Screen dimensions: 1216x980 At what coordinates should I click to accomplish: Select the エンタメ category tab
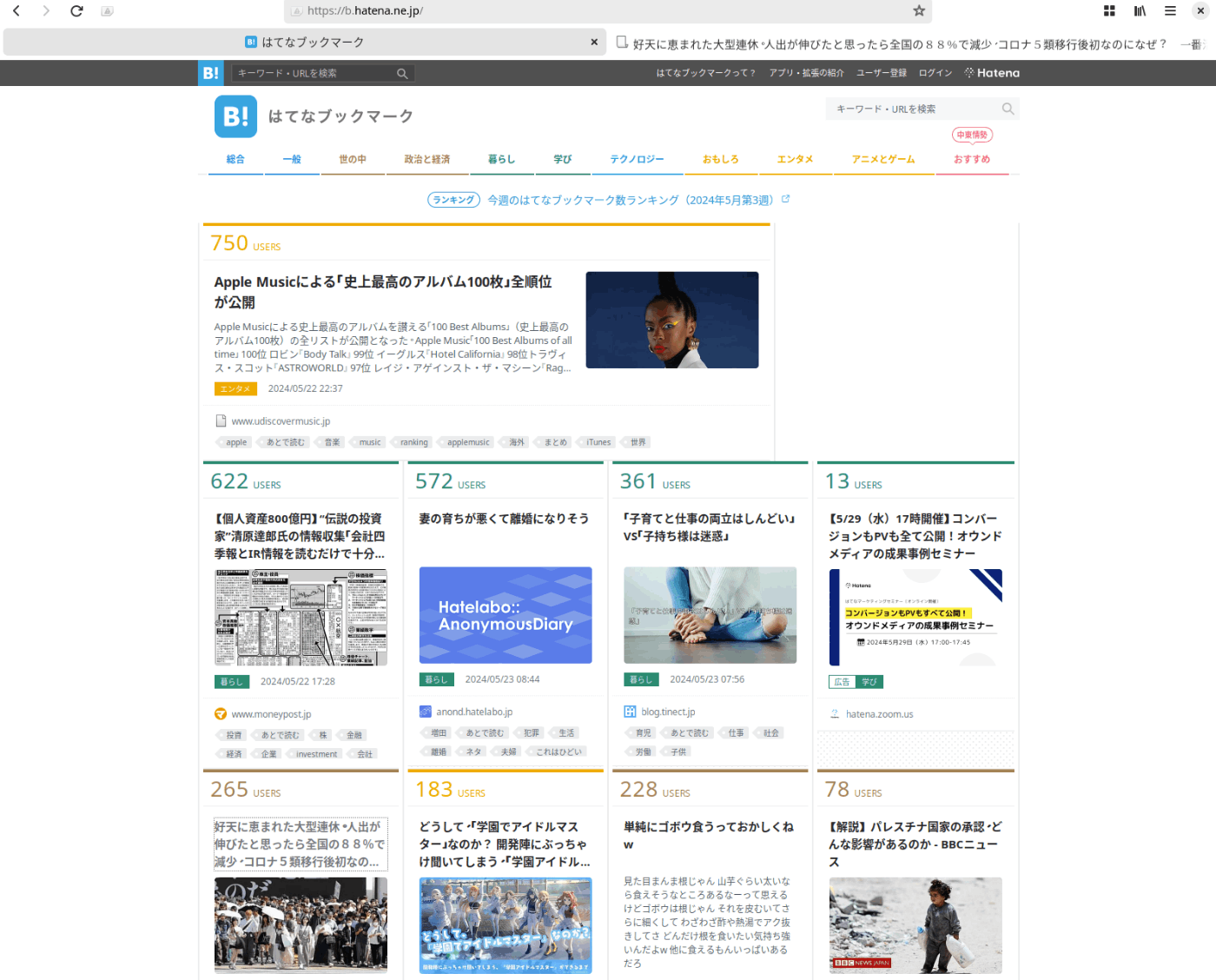(795, 159)
